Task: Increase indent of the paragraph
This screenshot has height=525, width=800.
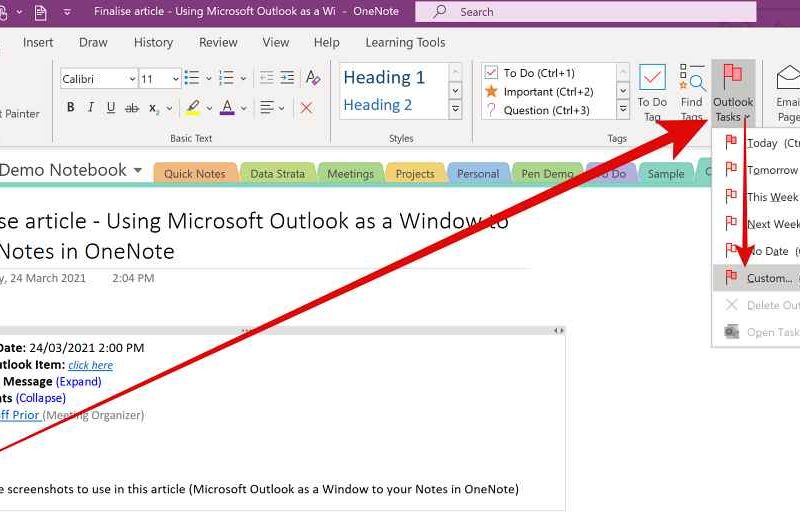Action: [287, 78]
